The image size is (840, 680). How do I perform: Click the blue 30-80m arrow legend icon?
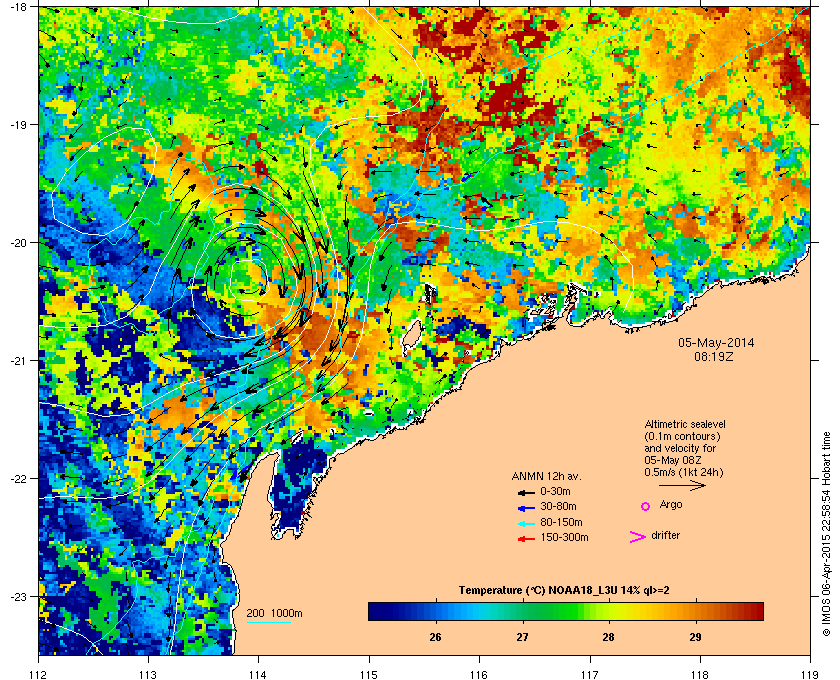(526, 507)
